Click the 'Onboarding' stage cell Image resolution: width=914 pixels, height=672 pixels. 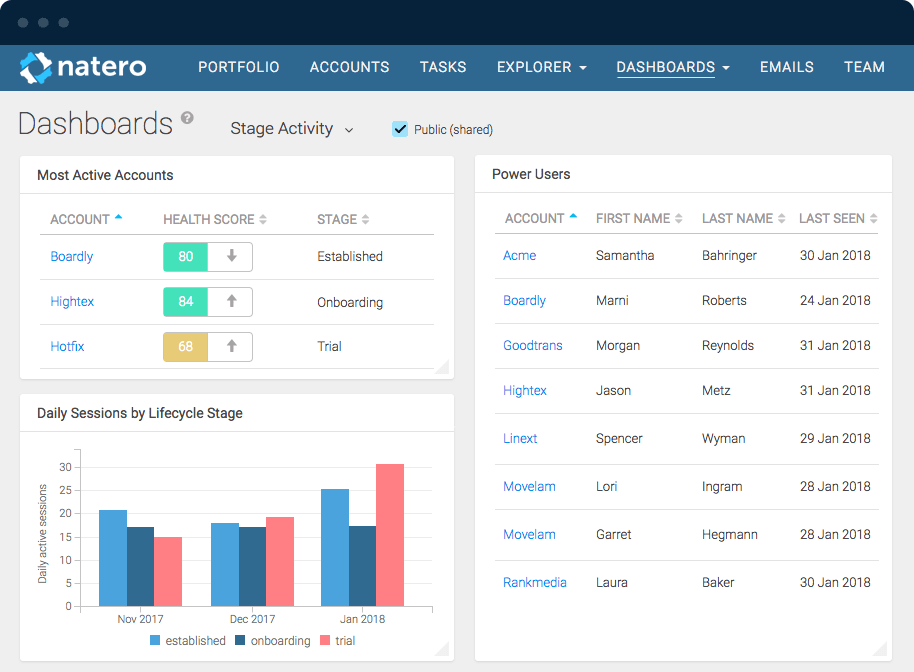pyautogui.click(x=350, y=302)
